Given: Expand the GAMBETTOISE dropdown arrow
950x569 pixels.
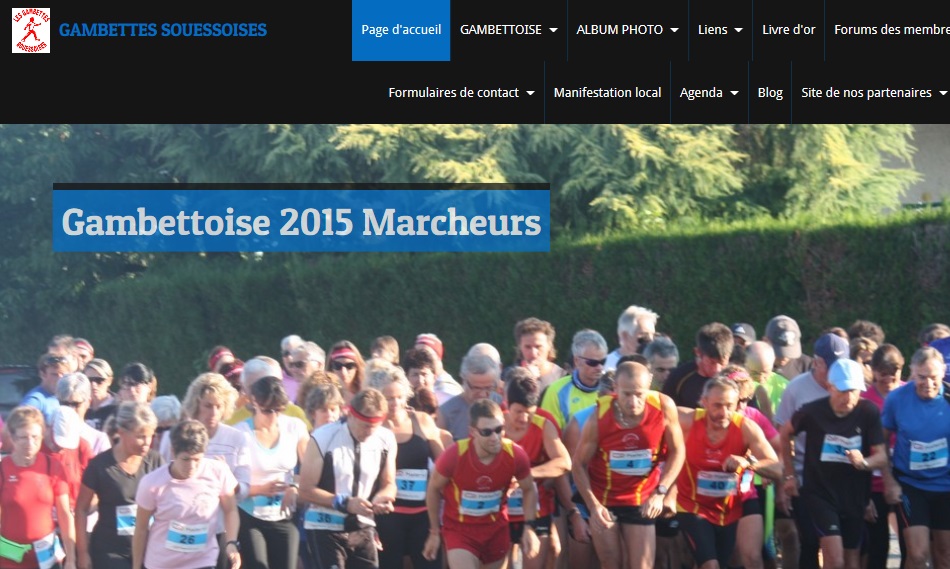Looking at the screenshot, I should point(553,30).
